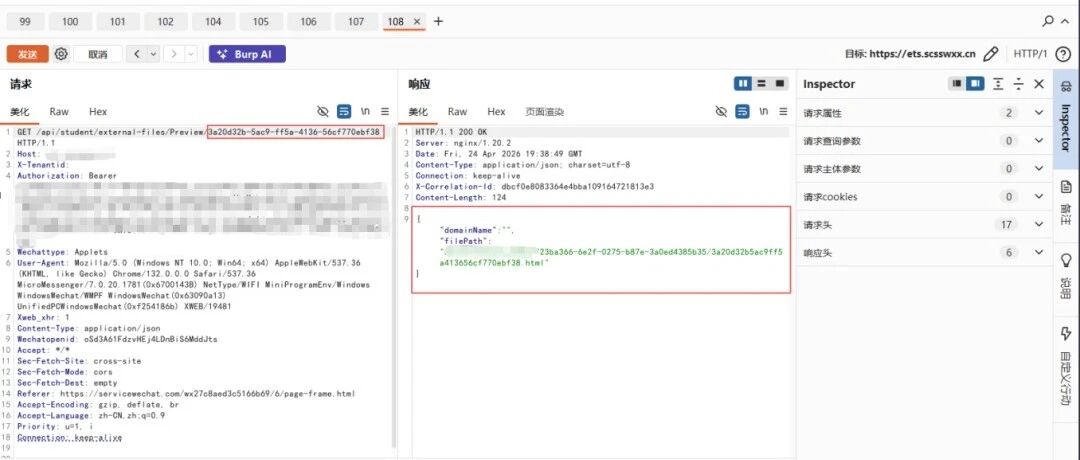Open the help question mark icon
The image size is (1080, 460).
pyautogui.click(x=1062, y=54)
